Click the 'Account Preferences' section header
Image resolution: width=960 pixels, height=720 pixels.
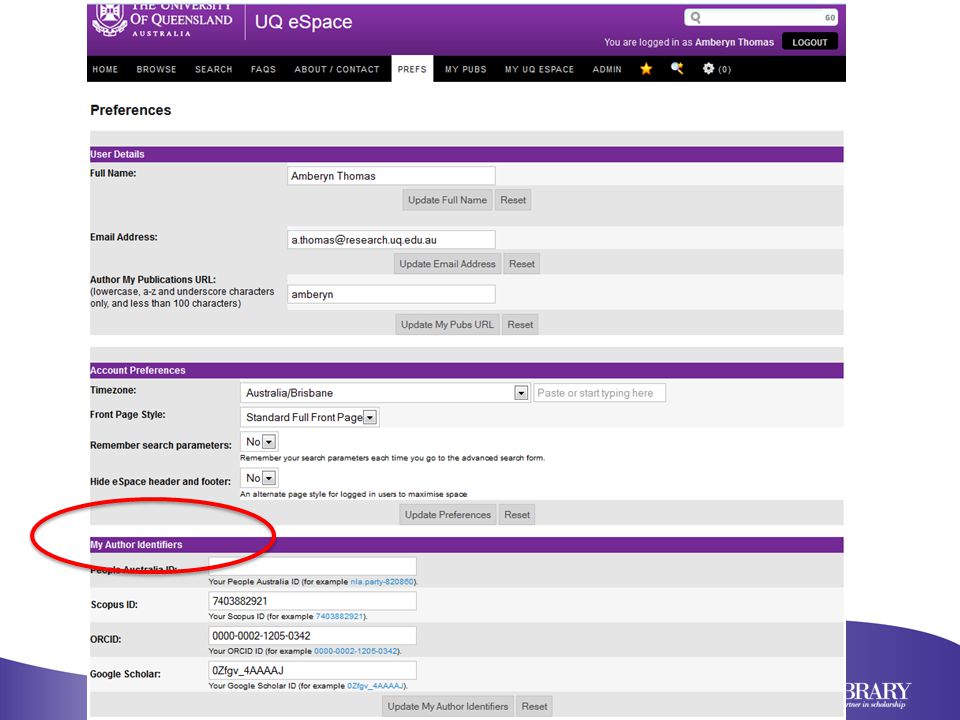(137, 370)
